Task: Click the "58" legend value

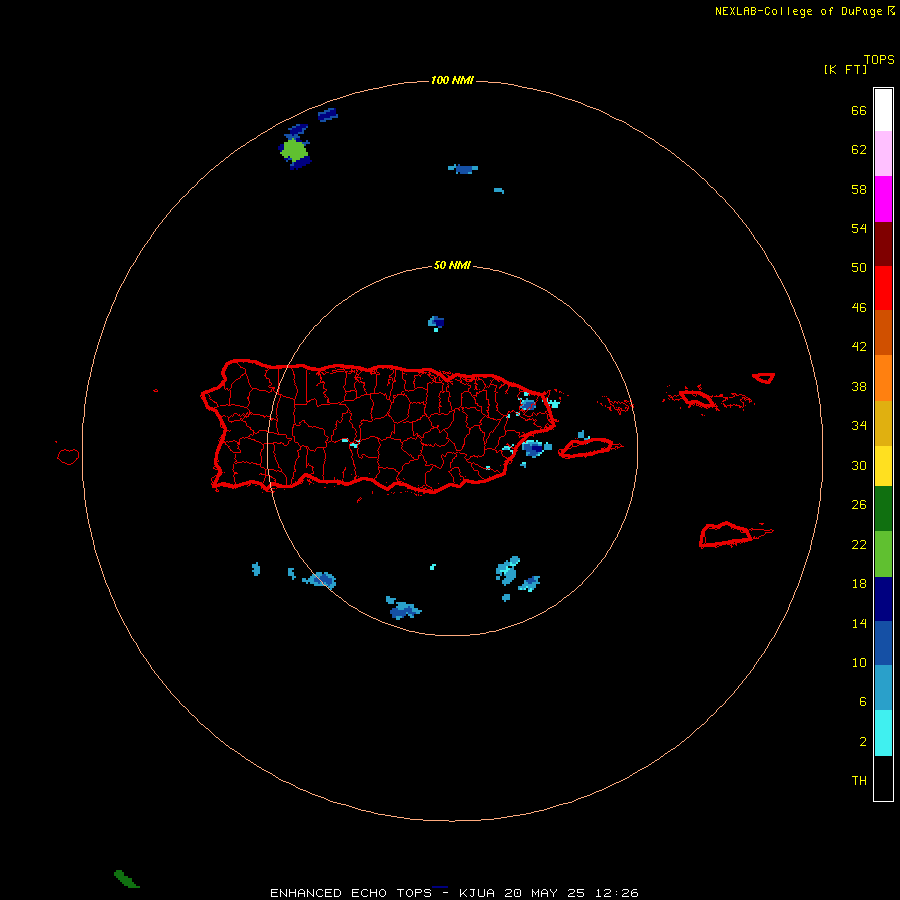Action: click(859, 189)
